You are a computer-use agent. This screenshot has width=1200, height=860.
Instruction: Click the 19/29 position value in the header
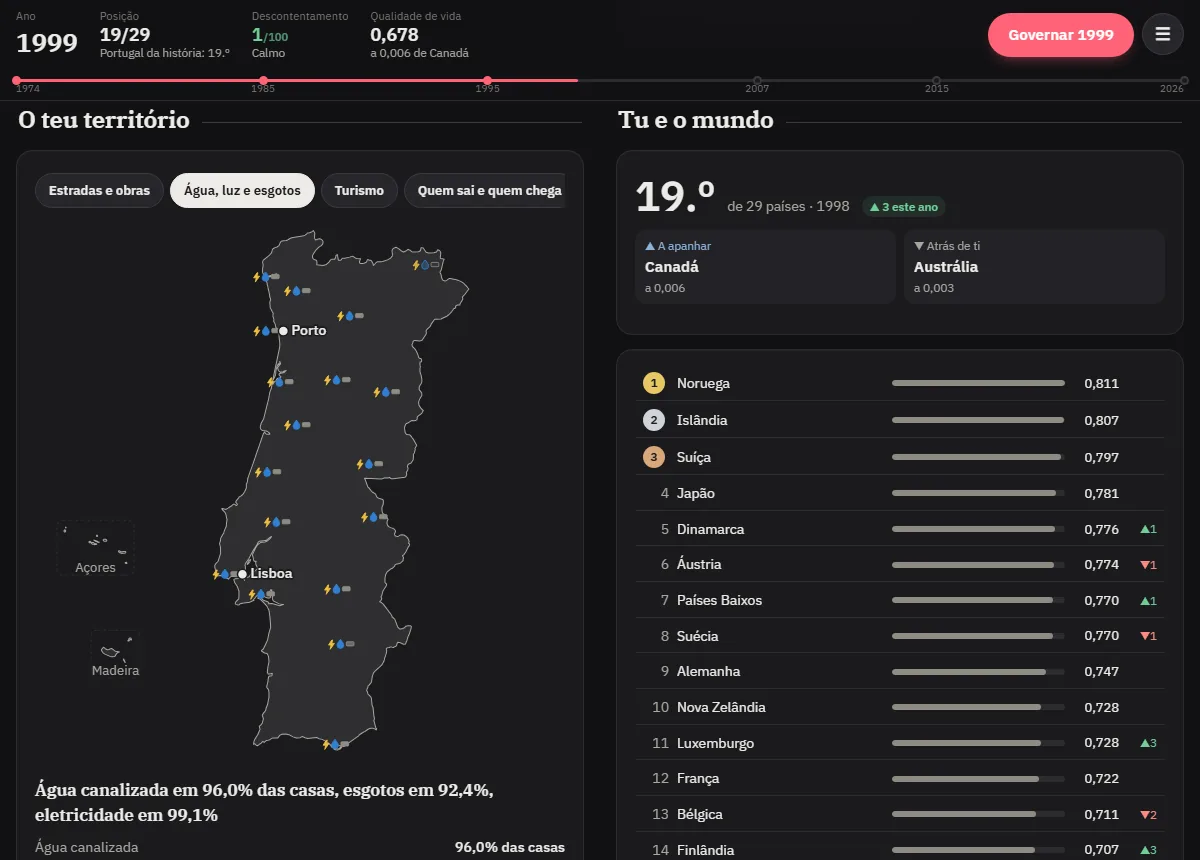pos(125,35)
